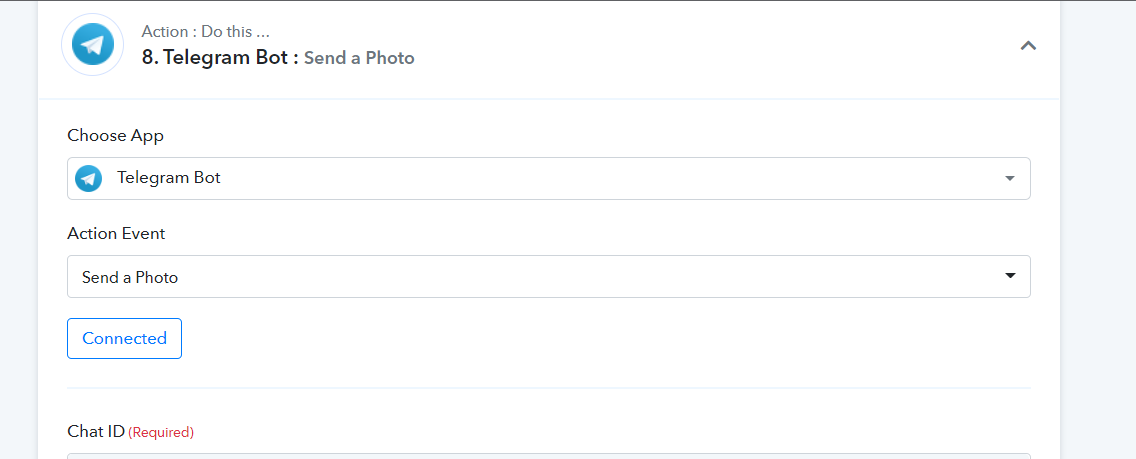Click empty space in the action header bar
The image size is (1136, 459).
coord(700,45)
